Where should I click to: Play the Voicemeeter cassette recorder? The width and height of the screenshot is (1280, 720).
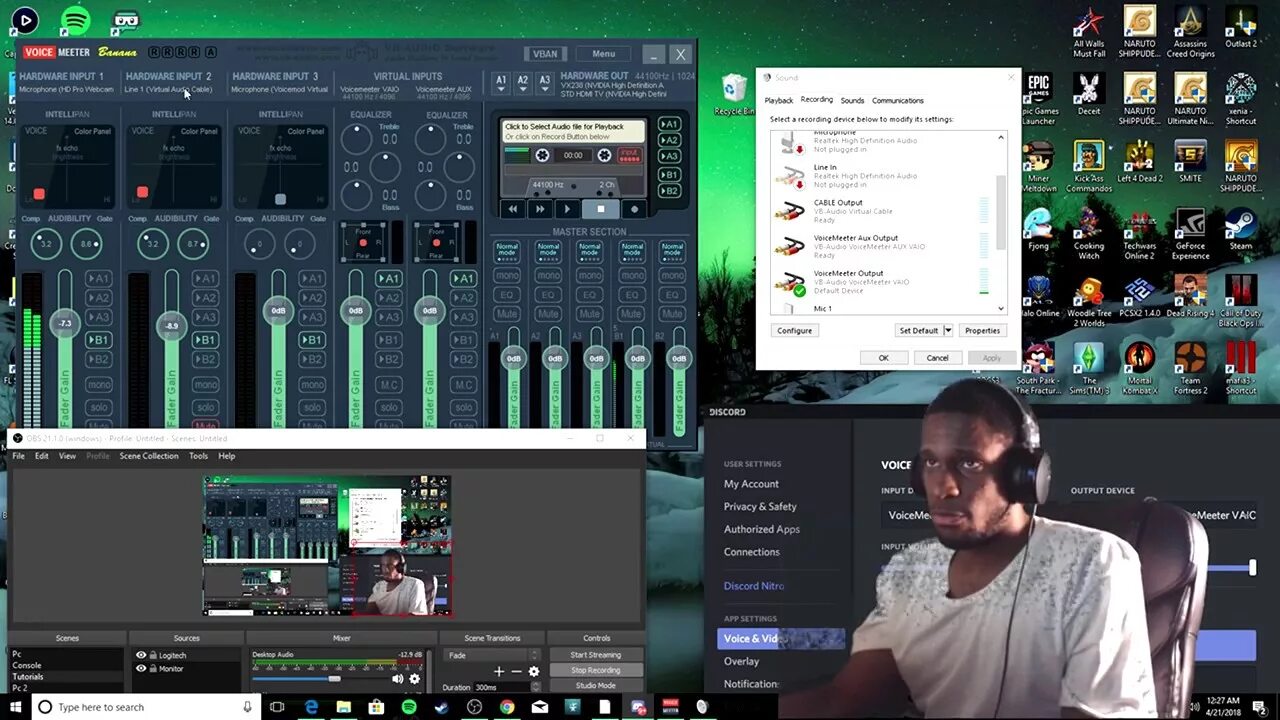(567, 209)
